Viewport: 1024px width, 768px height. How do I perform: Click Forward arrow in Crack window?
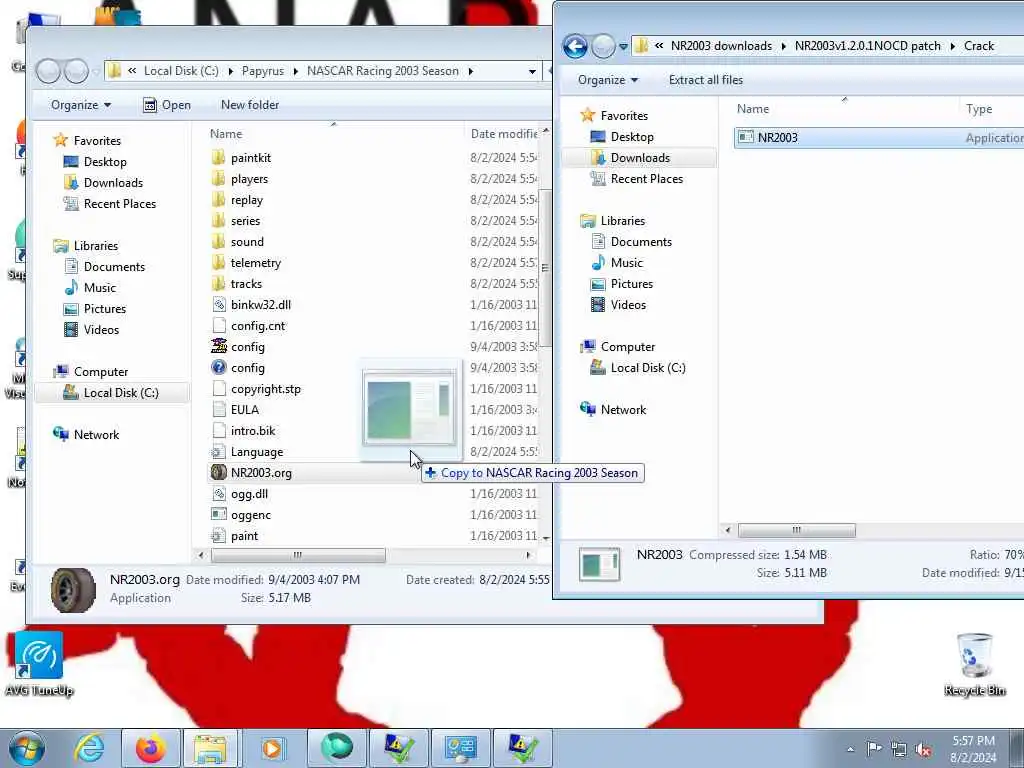[603, 46]
